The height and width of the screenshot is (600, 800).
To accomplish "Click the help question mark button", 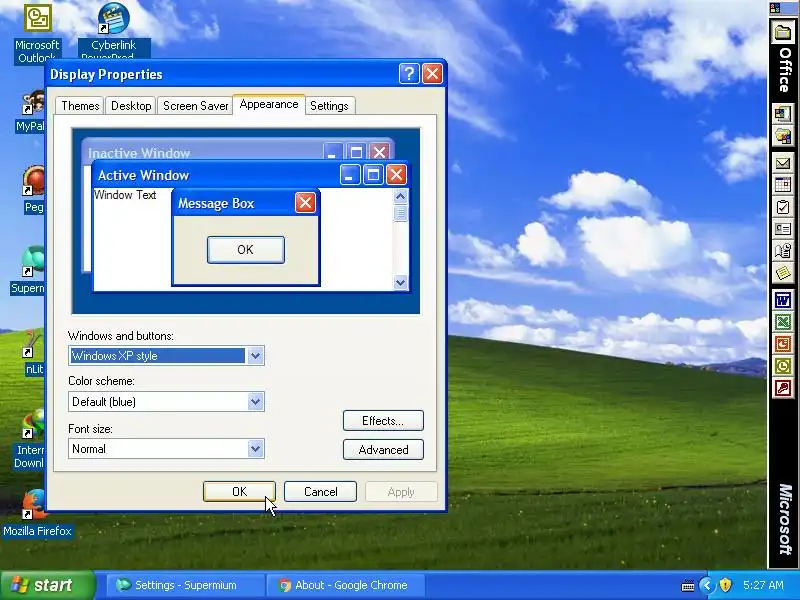I will pyautogui.click(x=409, y=74).
